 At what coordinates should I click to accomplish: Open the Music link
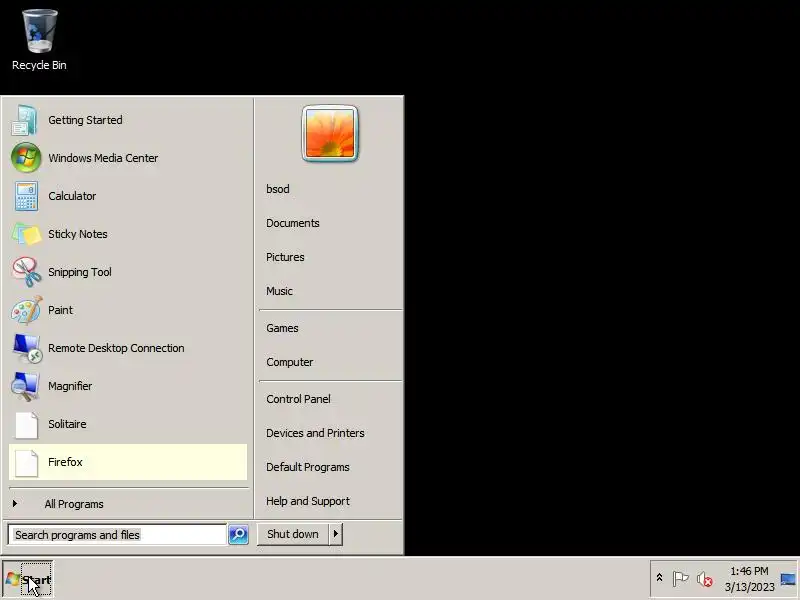pos(279,291)
